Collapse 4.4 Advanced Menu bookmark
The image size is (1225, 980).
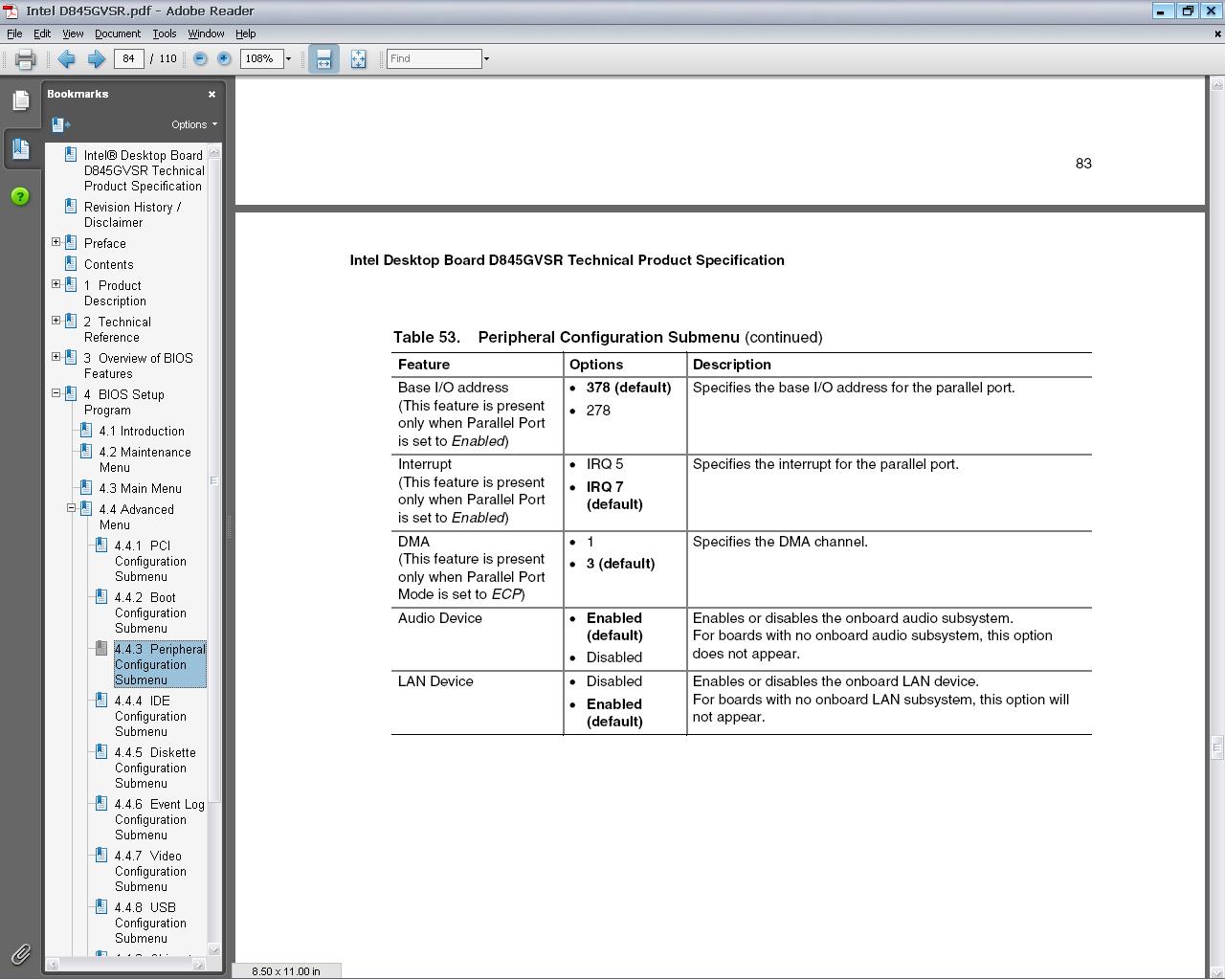(71, 508)
